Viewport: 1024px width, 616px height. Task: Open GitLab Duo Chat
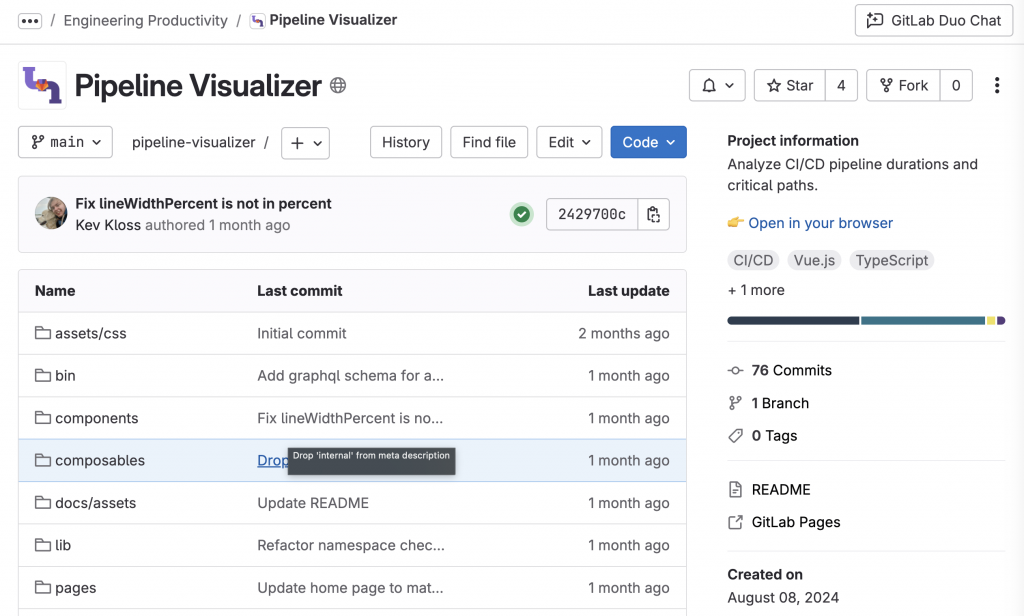click(934, 21)
